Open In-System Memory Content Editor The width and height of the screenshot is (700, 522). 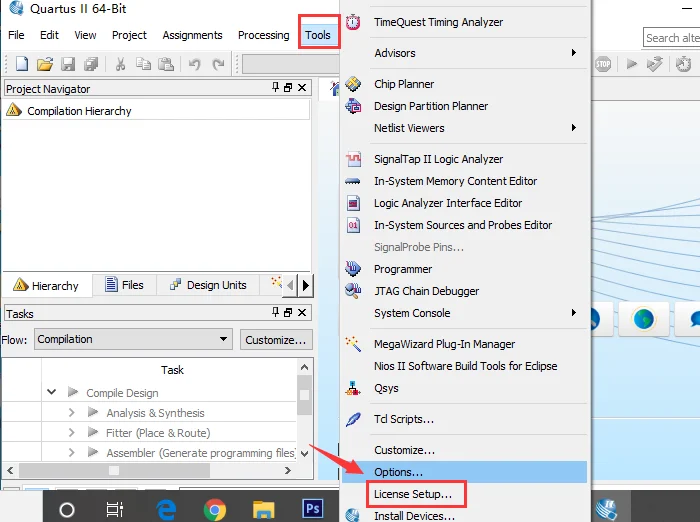[465, 181]
